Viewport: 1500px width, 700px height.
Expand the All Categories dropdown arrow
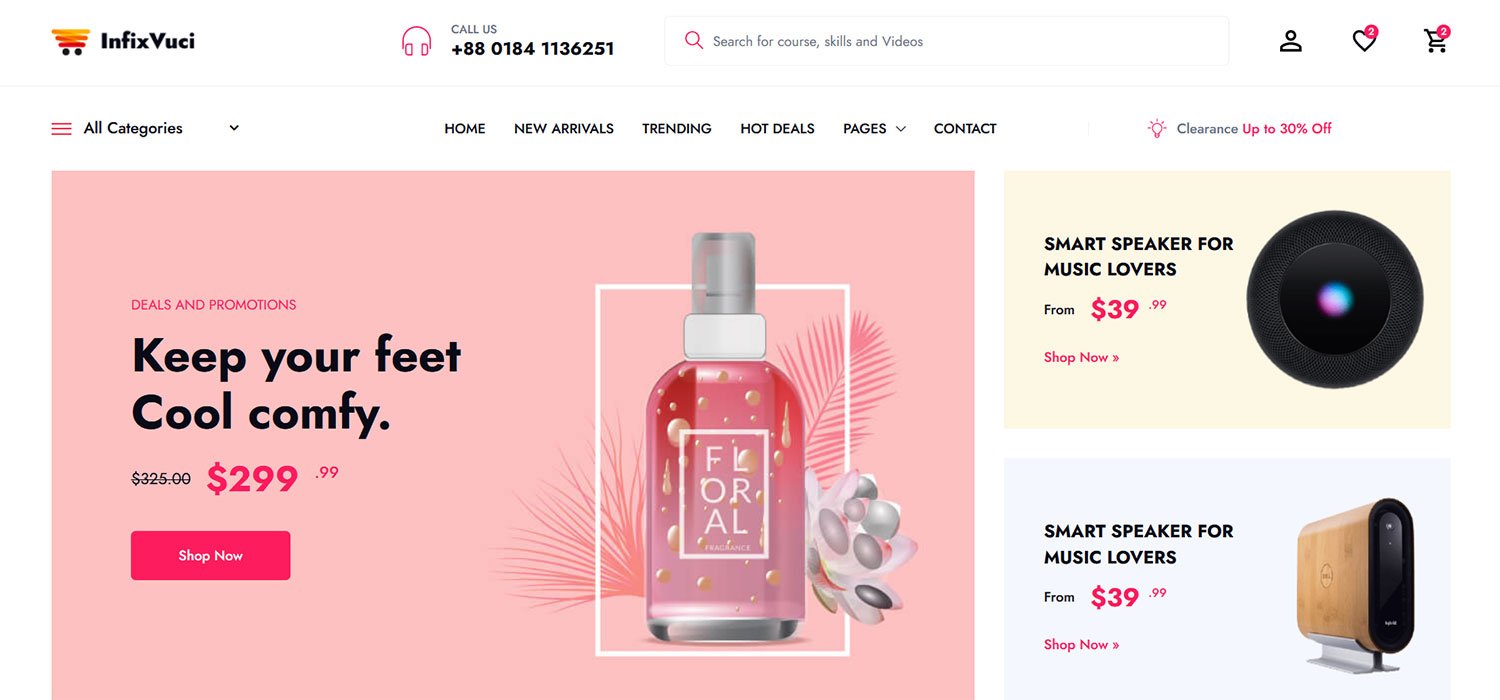234,128
